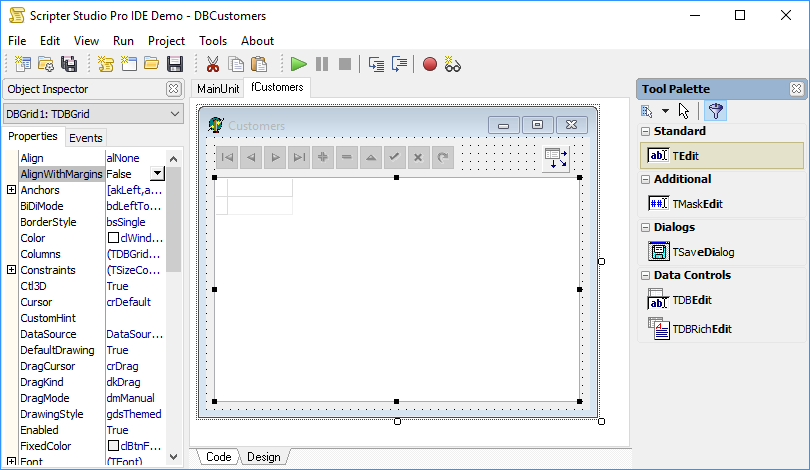Click the Add Watch glasses icon
This screenshot has width=810, height=470.
click(x=453, y=64)
